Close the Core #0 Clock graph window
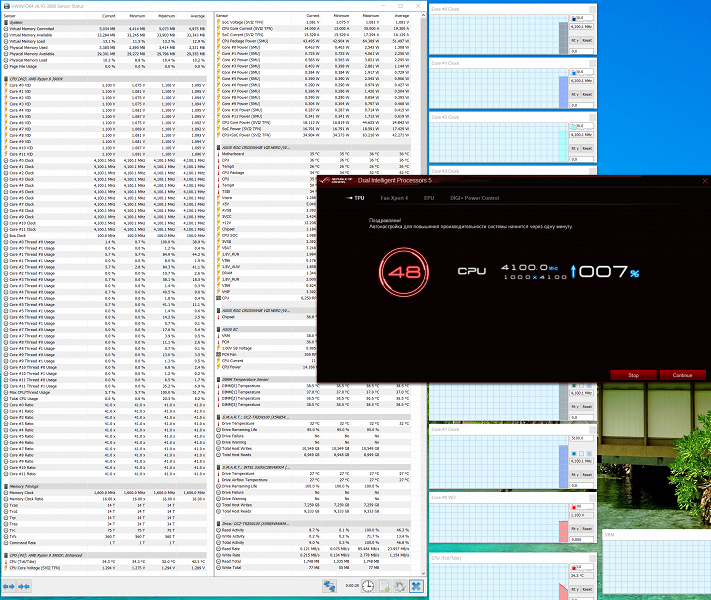The width and height of the screenshot is (711, 600). (592, 9)
